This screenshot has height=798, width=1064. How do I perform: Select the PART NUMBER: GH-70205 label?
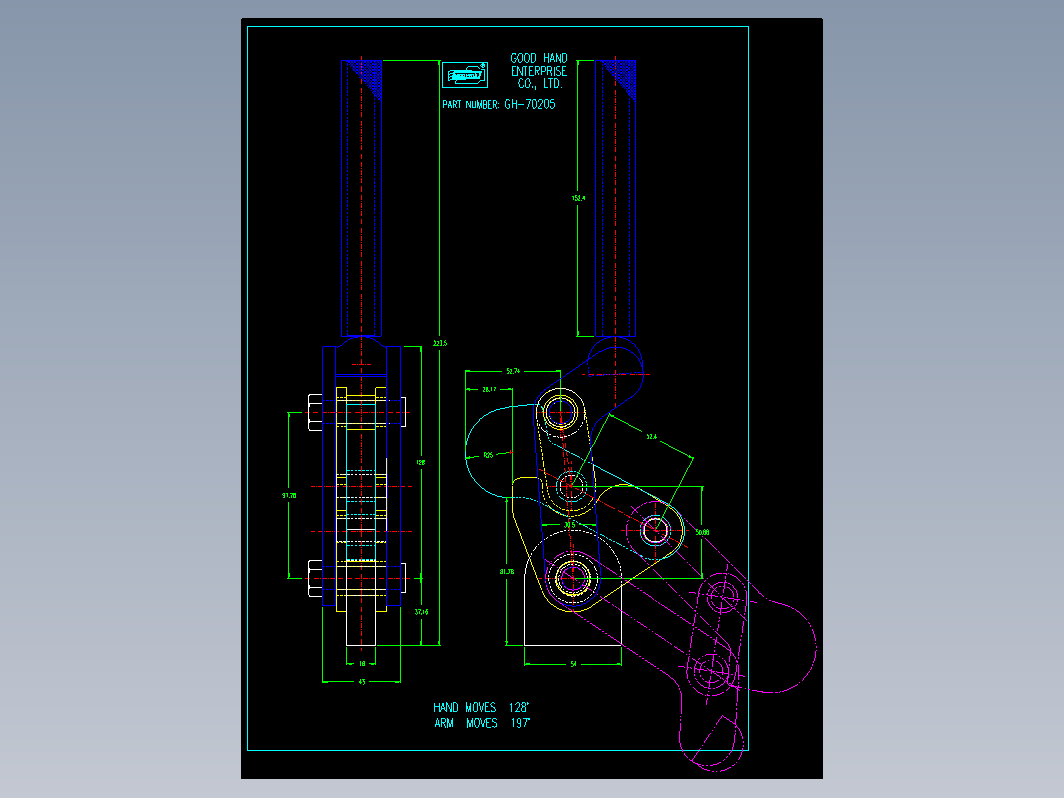click(x=499, y=104)
